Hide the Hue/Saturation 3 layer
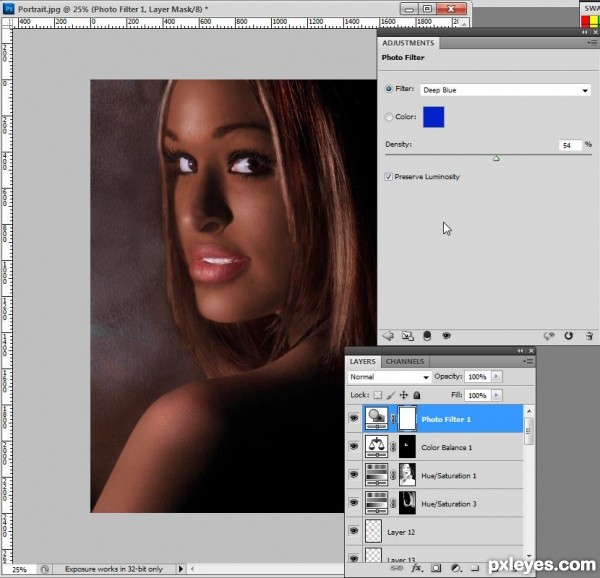This screenshot has width=600, height=578. (x=354, y=502)
